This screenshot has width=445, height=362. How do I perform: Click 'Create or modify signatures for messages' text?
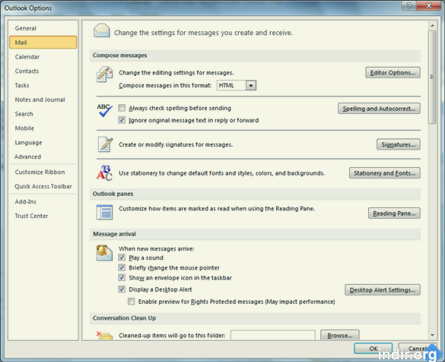[x=176, y=145]
